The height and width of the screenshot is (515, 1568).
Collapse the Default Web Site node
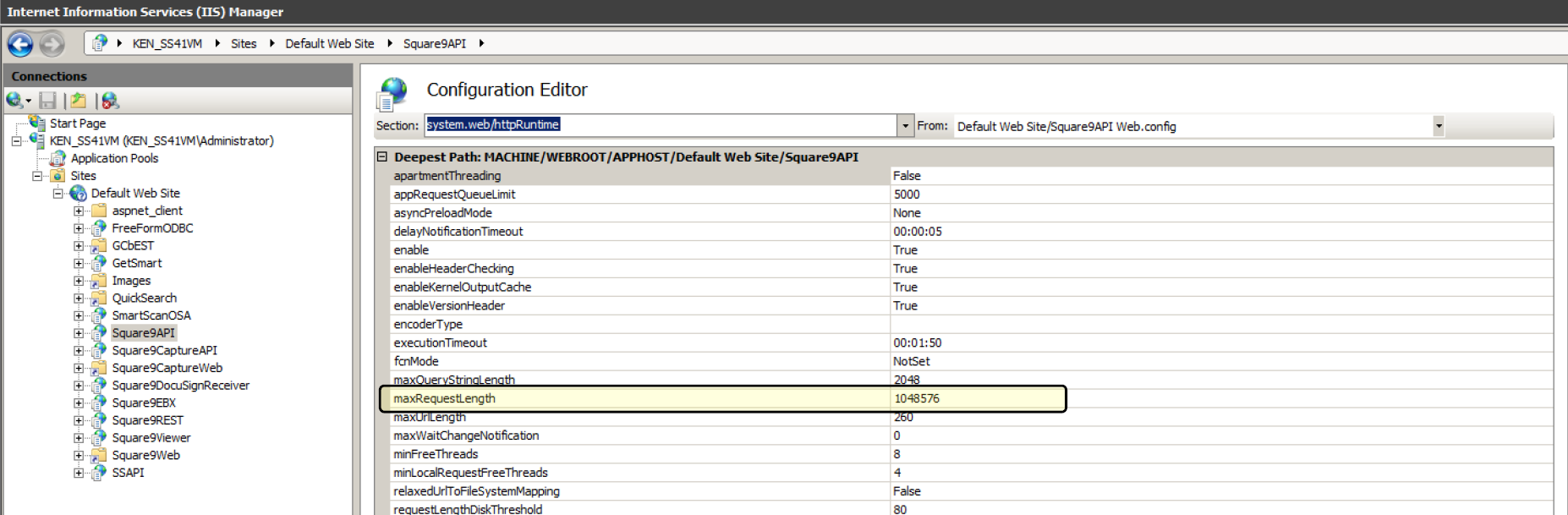pyautogui.click(x=58, y=194)
